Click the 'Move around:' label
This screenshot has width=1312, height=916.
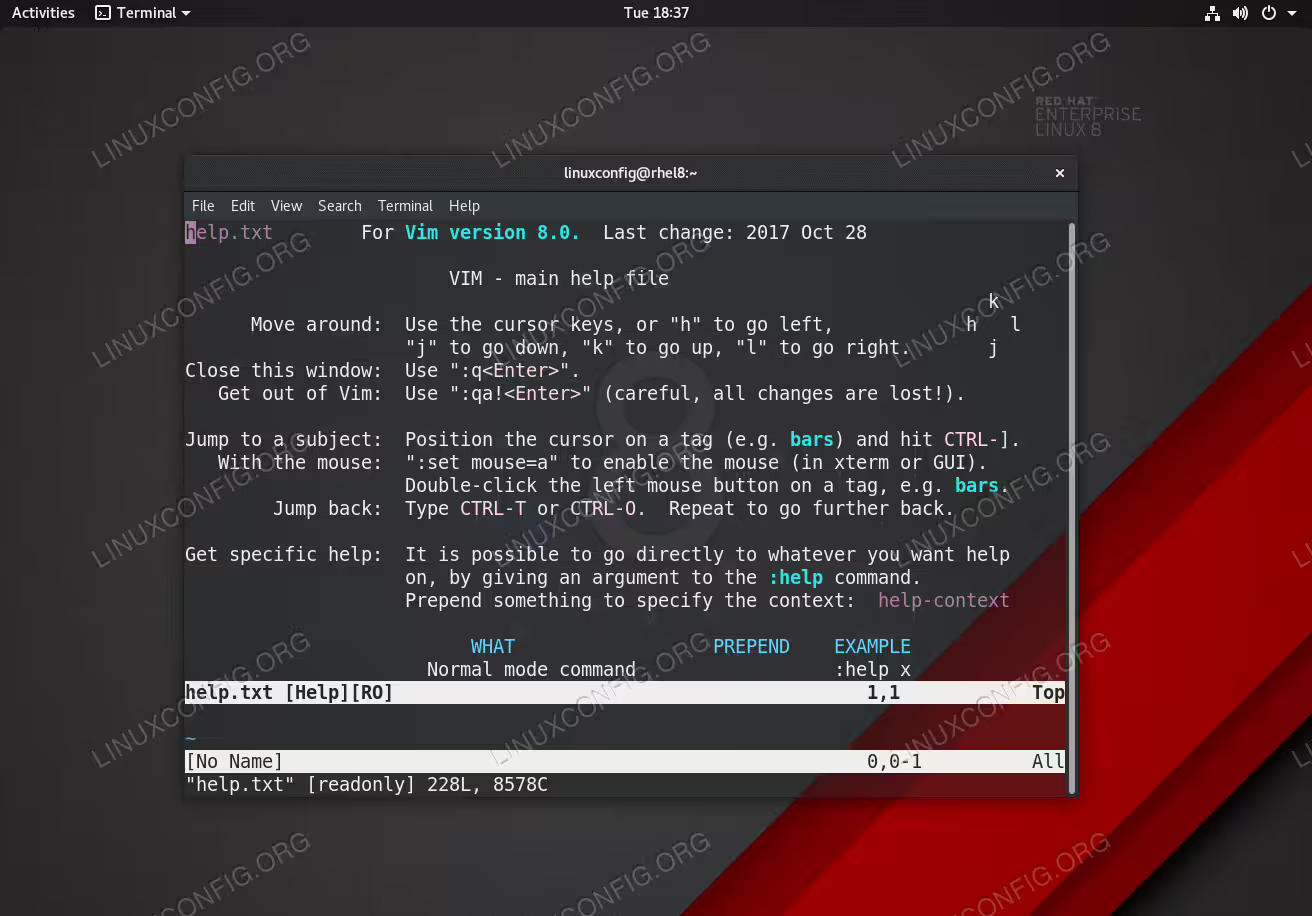point(316,324)
